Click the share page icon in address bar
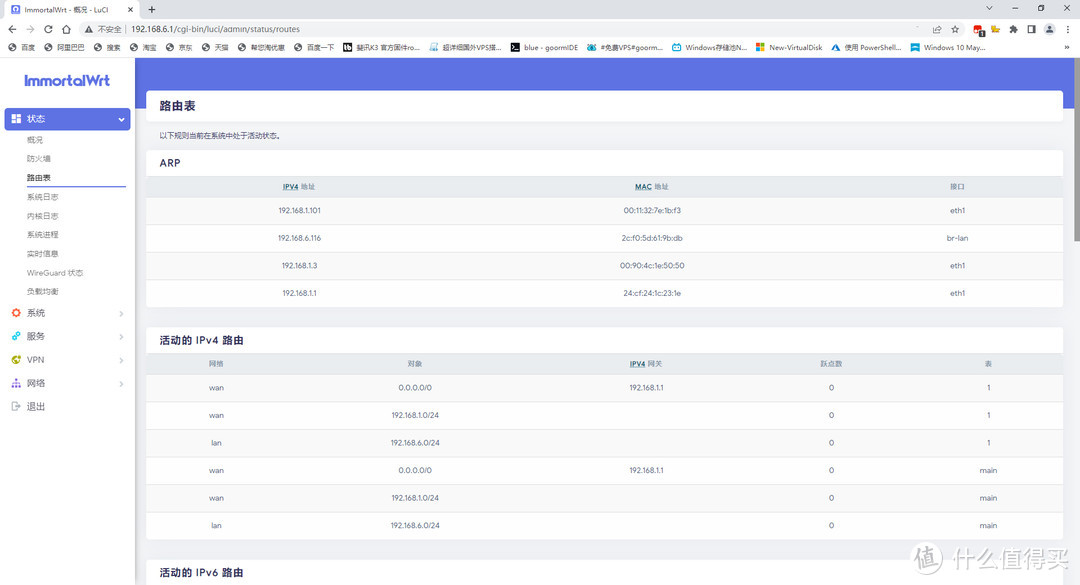The height and width of the screenshot is (585, 1080). pos(937,29)
